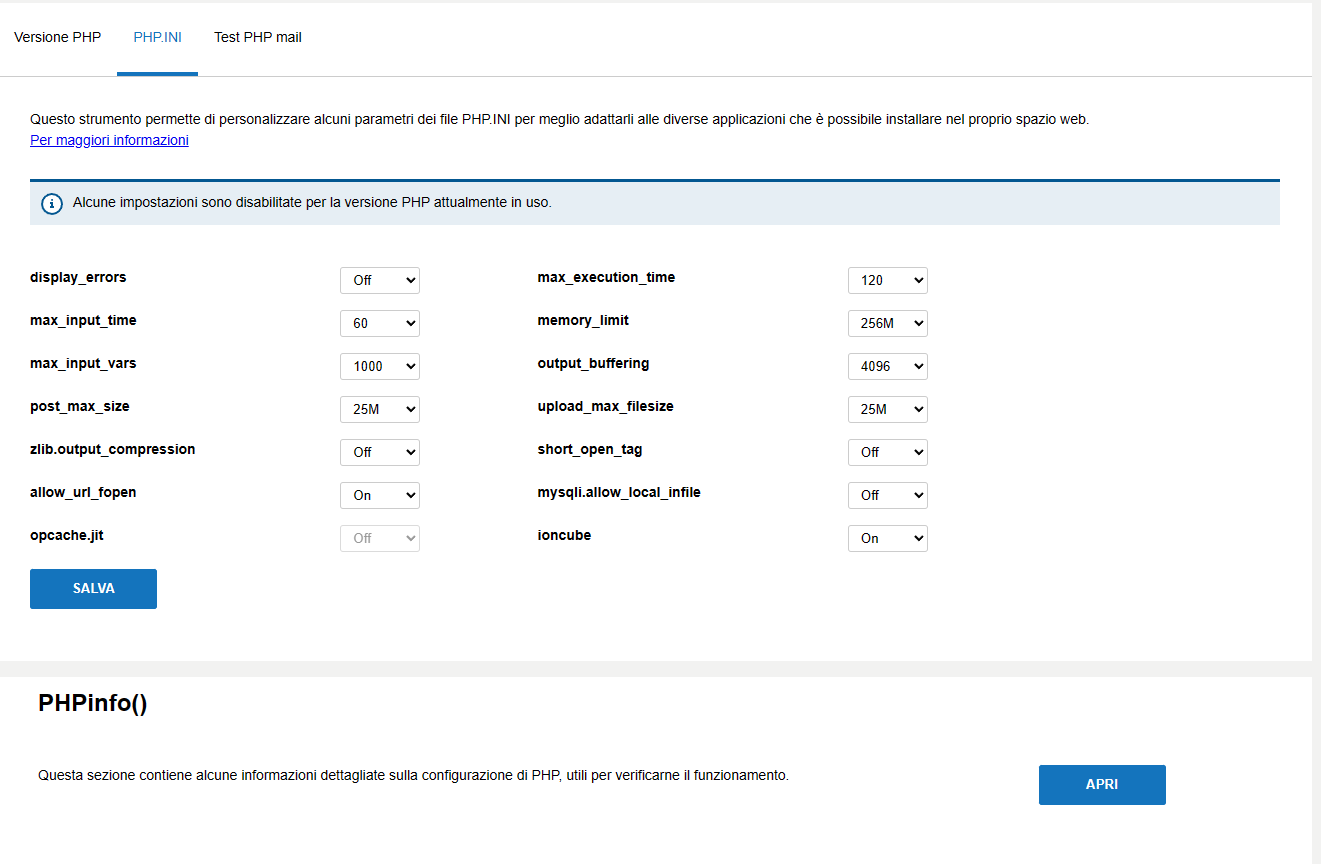
Task: Open the mysqli.allow_local_infile dropdown
Action: (887, 496)
